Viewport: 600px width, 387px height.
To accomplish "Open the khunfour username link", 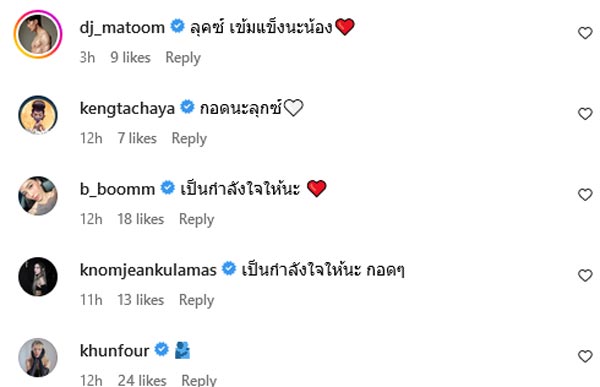I will [114, 351].
